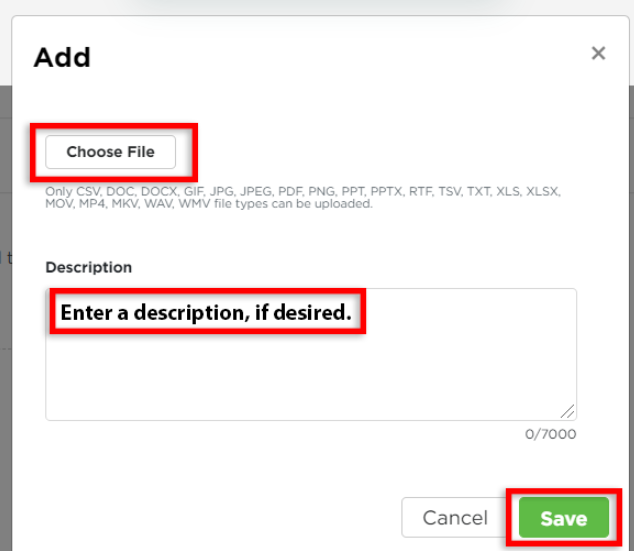Click the allowed file types hint text
This screenshot has height=551, width=634.
[303, 197]
